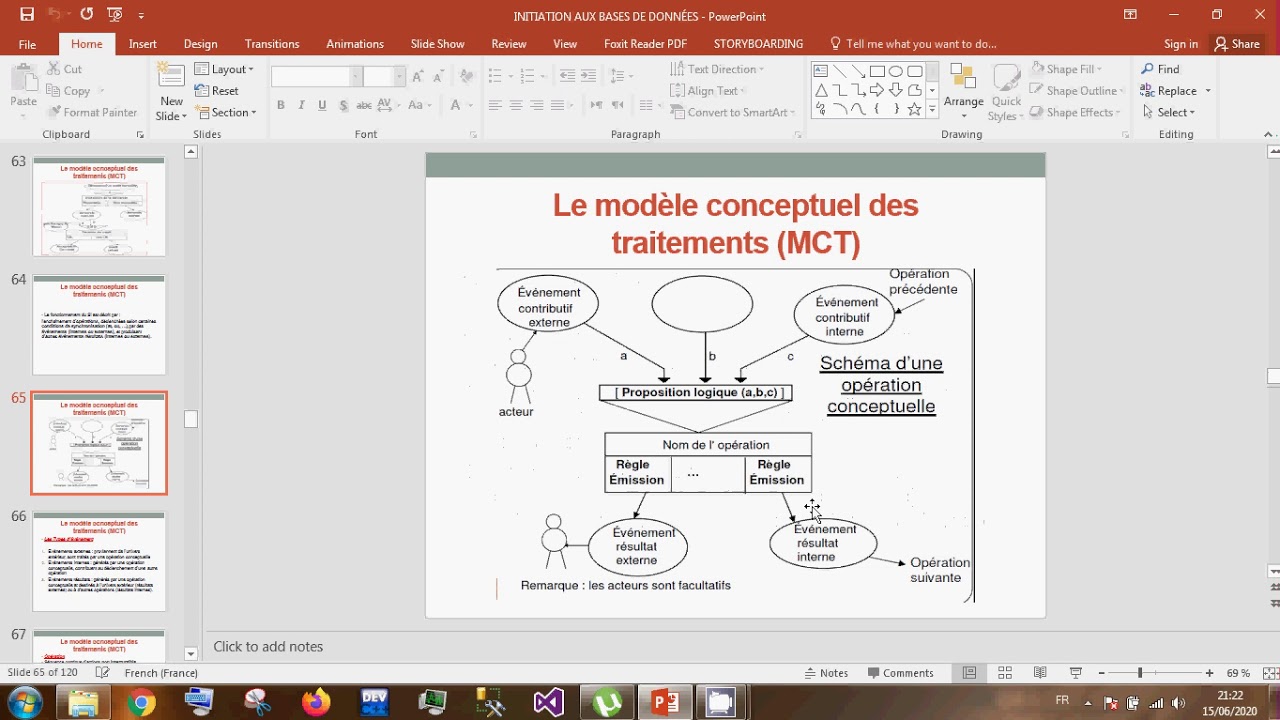Screen dimensions: 1280x720
Task: Open the Layout dropdown
Action: 224,69
